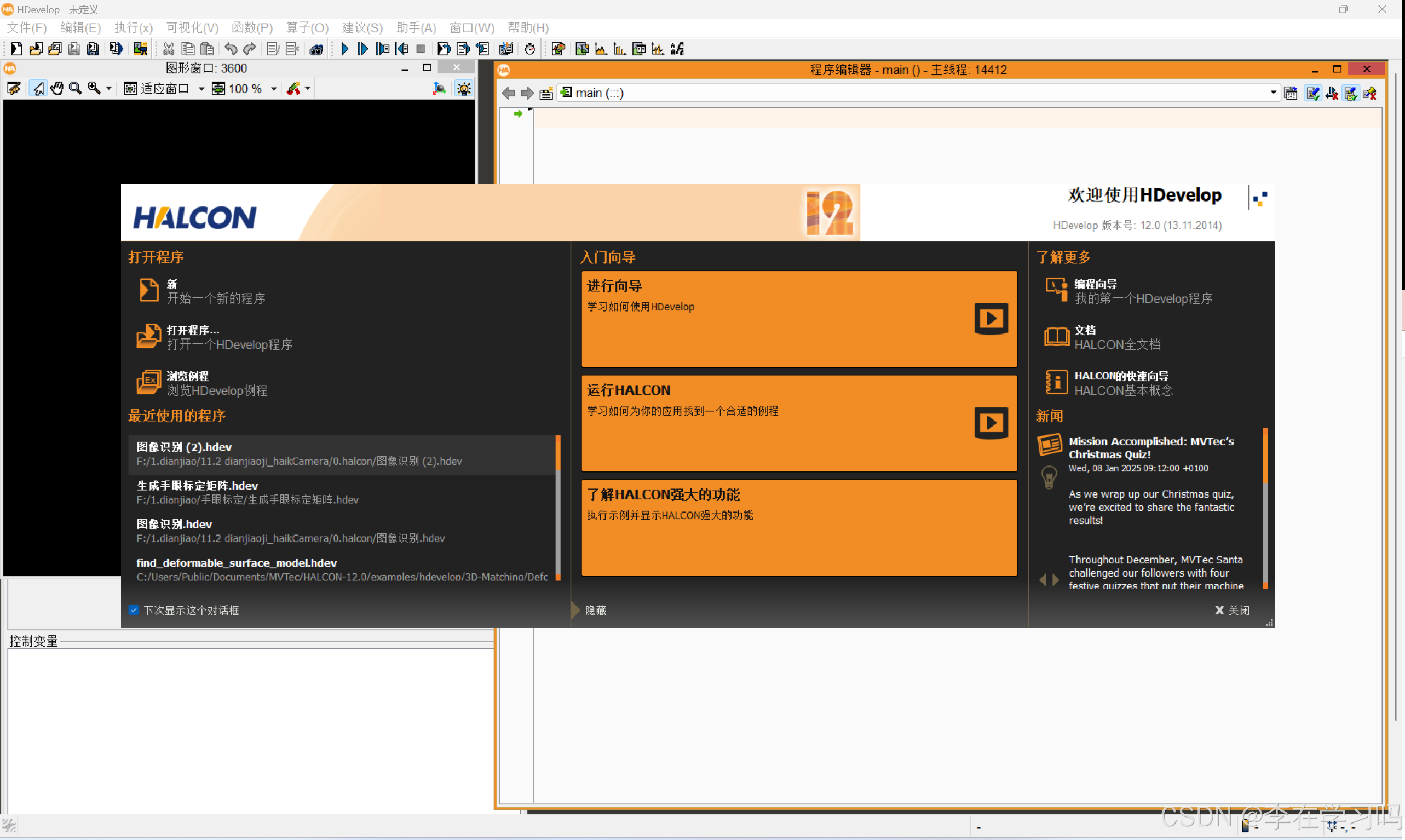The image size is (1405, 840).
Task: Expand the 100% zoom level dropdown
Action: [x=274, y=88]
